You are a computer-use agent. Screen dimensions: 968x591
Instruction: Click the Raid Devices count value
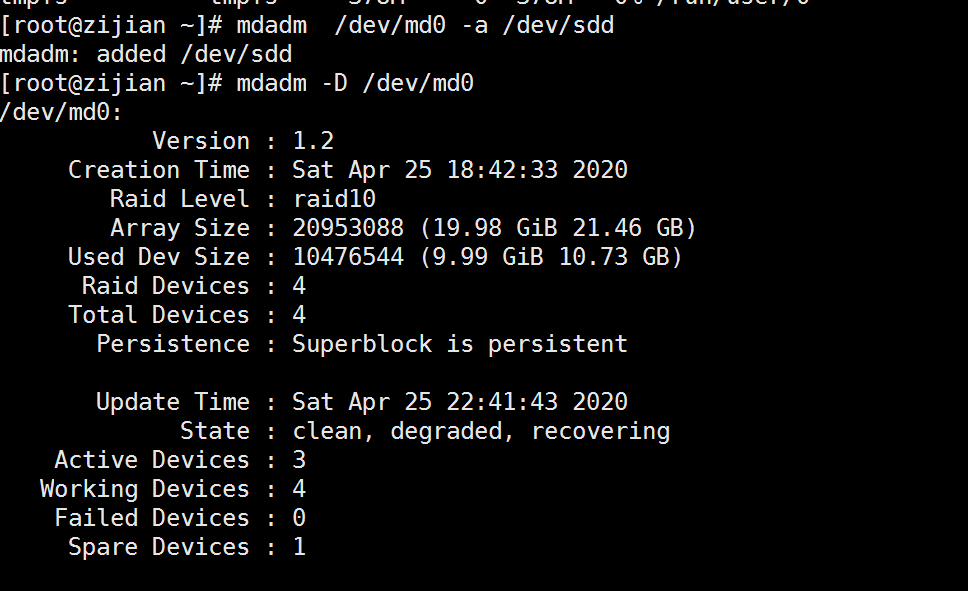[299, 286]
